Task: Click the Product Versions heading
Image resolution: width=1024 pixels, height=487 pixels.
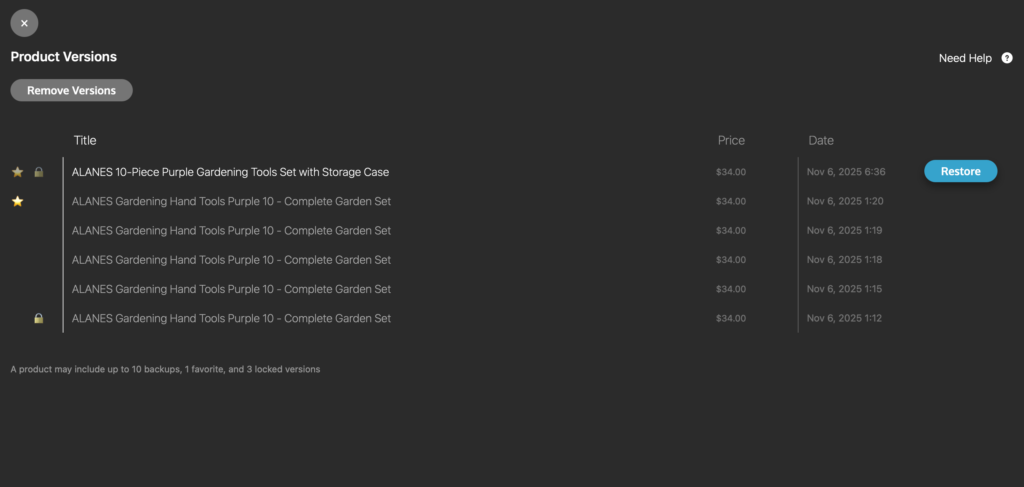Action: coord(64,57)
